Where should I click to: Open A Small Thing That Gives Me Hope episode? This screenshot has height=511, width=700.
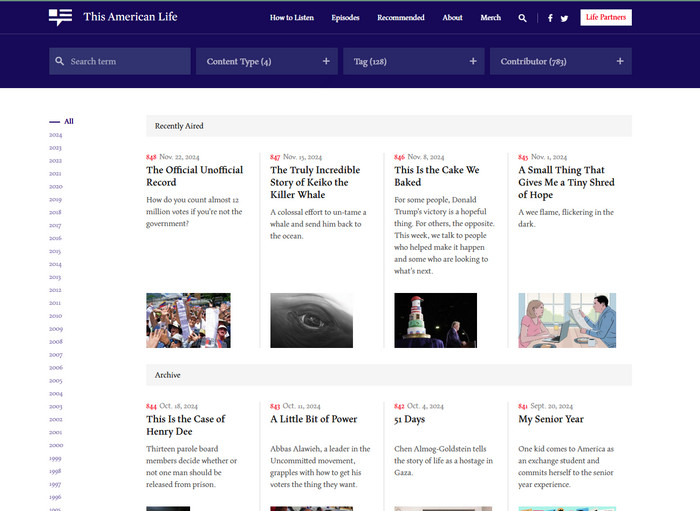tap(566, 182)
